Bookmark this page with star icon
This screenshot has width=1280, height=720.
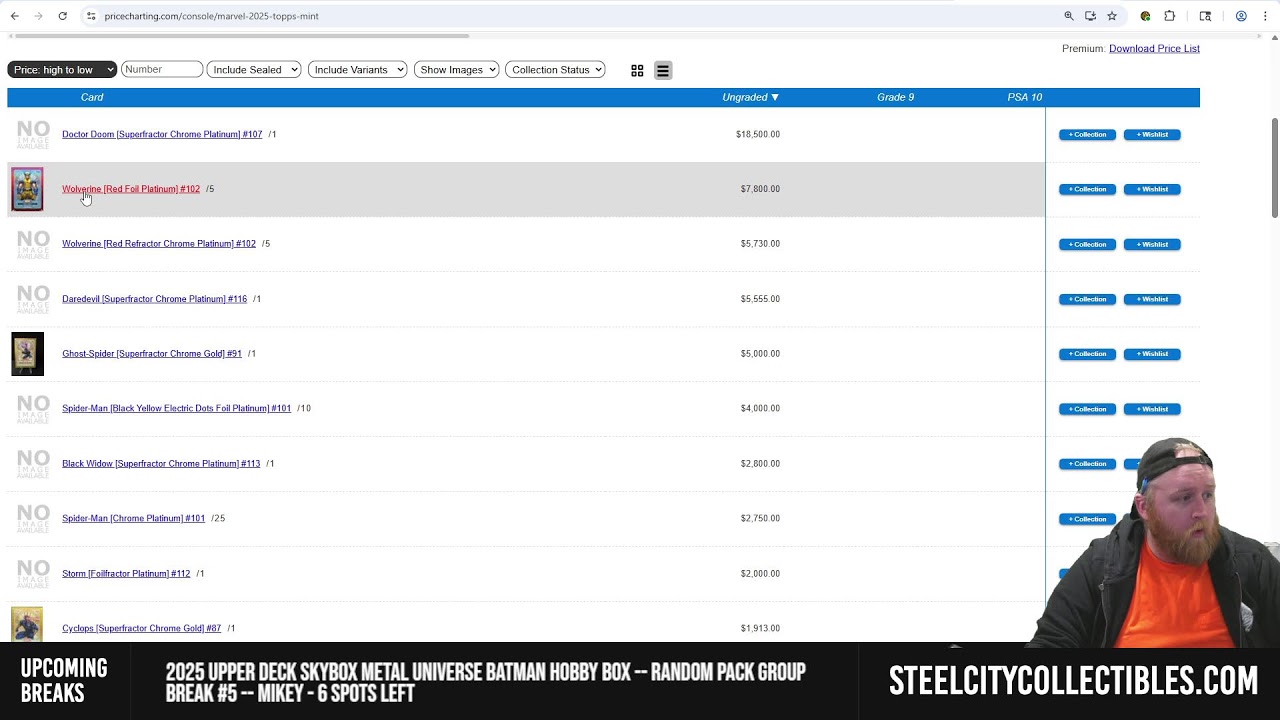[x=1111, y=16]
